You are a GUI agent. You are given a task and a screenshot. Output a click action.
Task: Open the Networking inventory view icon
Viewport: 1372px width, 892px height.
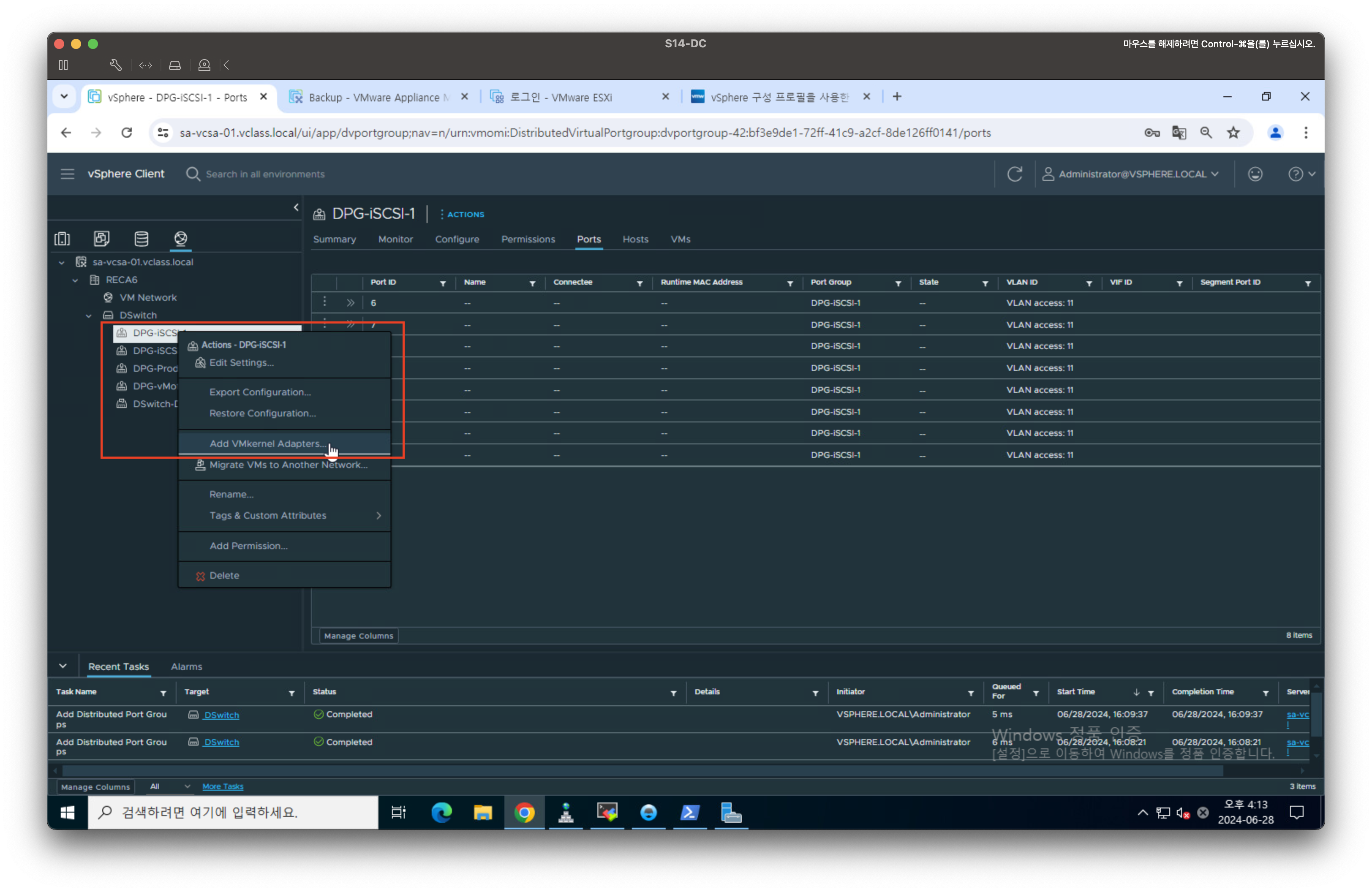[x=180, y=239]
